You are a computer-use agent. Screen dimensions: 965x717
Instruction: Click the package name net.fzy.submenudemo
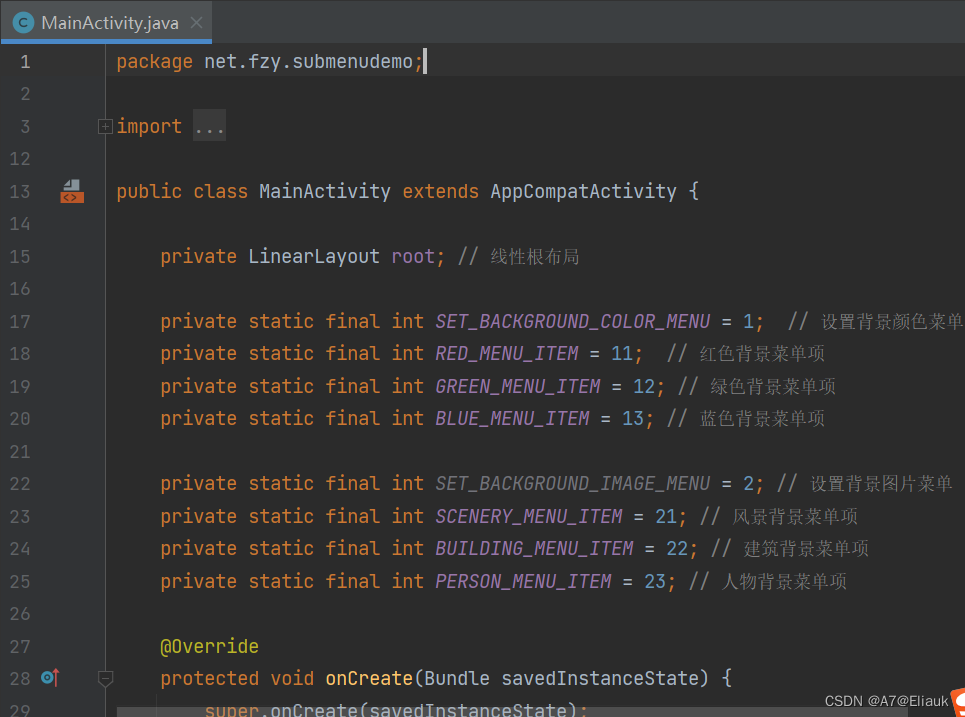[x=308, y=62]
